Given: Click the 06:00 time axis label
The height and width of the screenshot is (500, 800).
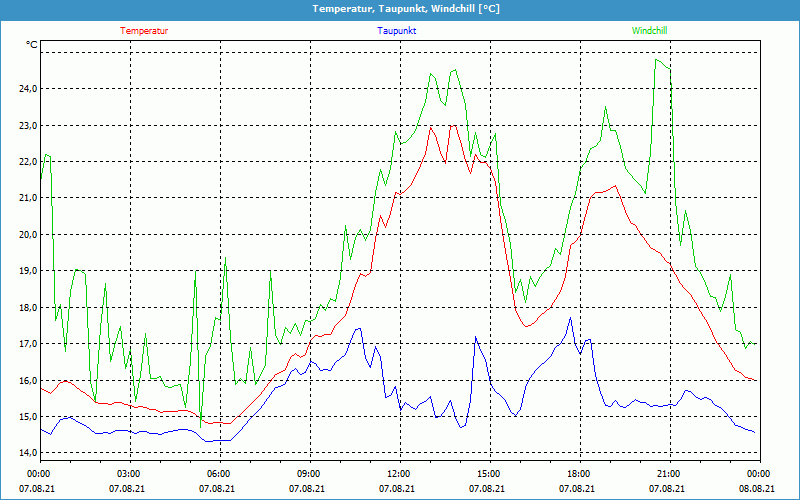Looking at the screenshot, I should coord(217,474).
